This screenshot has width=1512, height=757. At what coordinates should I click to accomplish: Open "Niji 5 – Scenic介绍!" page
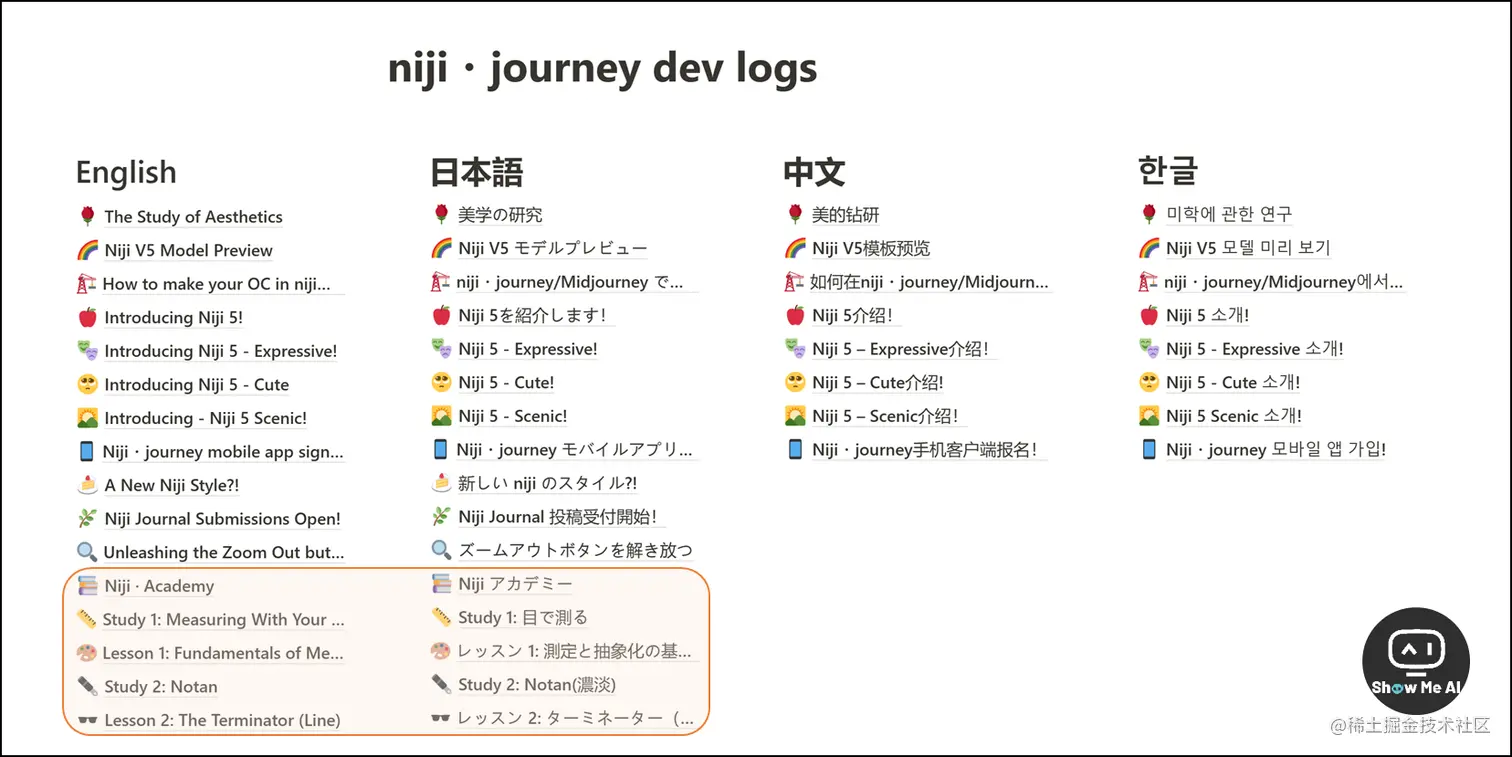click(885, 416)
